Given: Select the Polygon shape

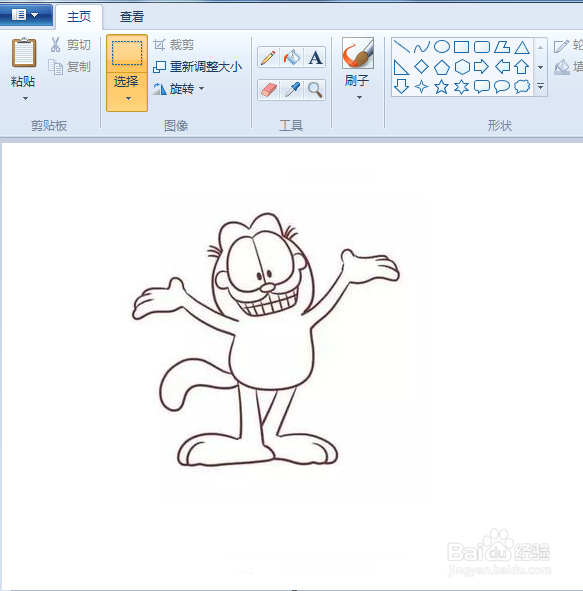Looking at the screenshot, I should [x=502, y=47].
